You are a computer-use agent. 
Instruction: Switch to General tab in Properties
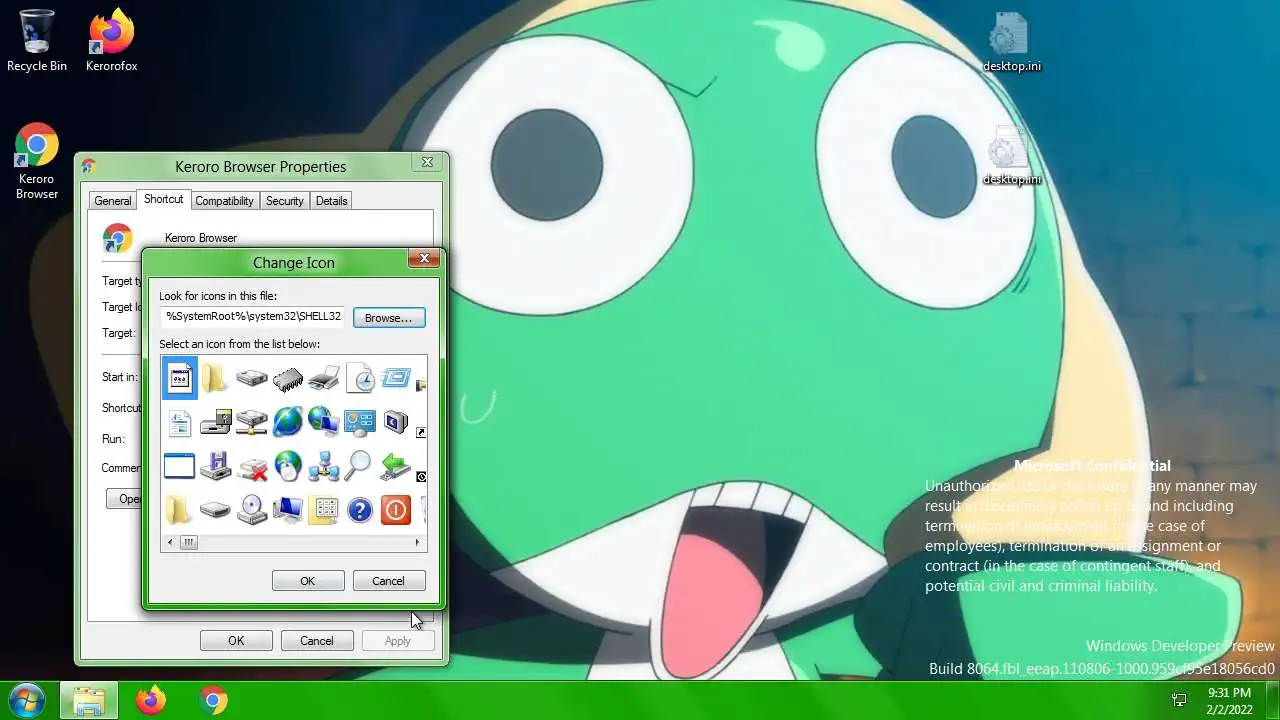coord(113,201)
